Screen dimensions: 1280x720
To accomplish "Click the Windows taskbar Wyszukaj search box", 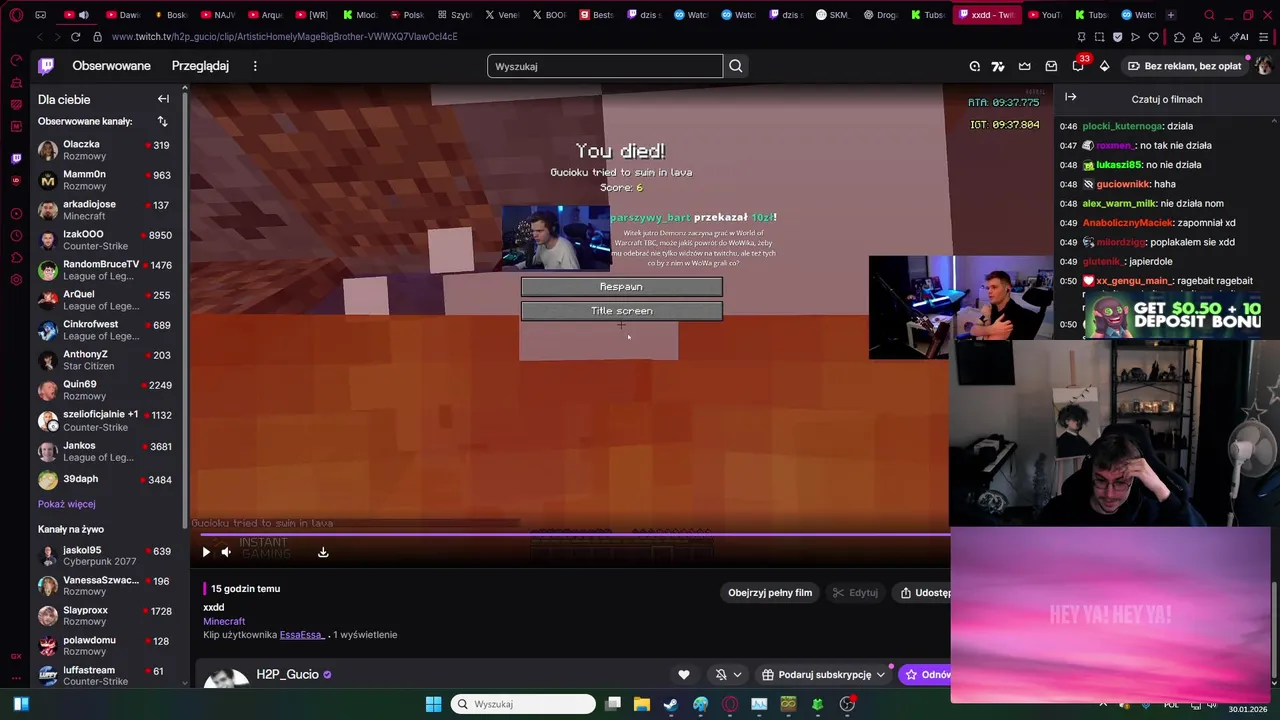I will point(522,704).
